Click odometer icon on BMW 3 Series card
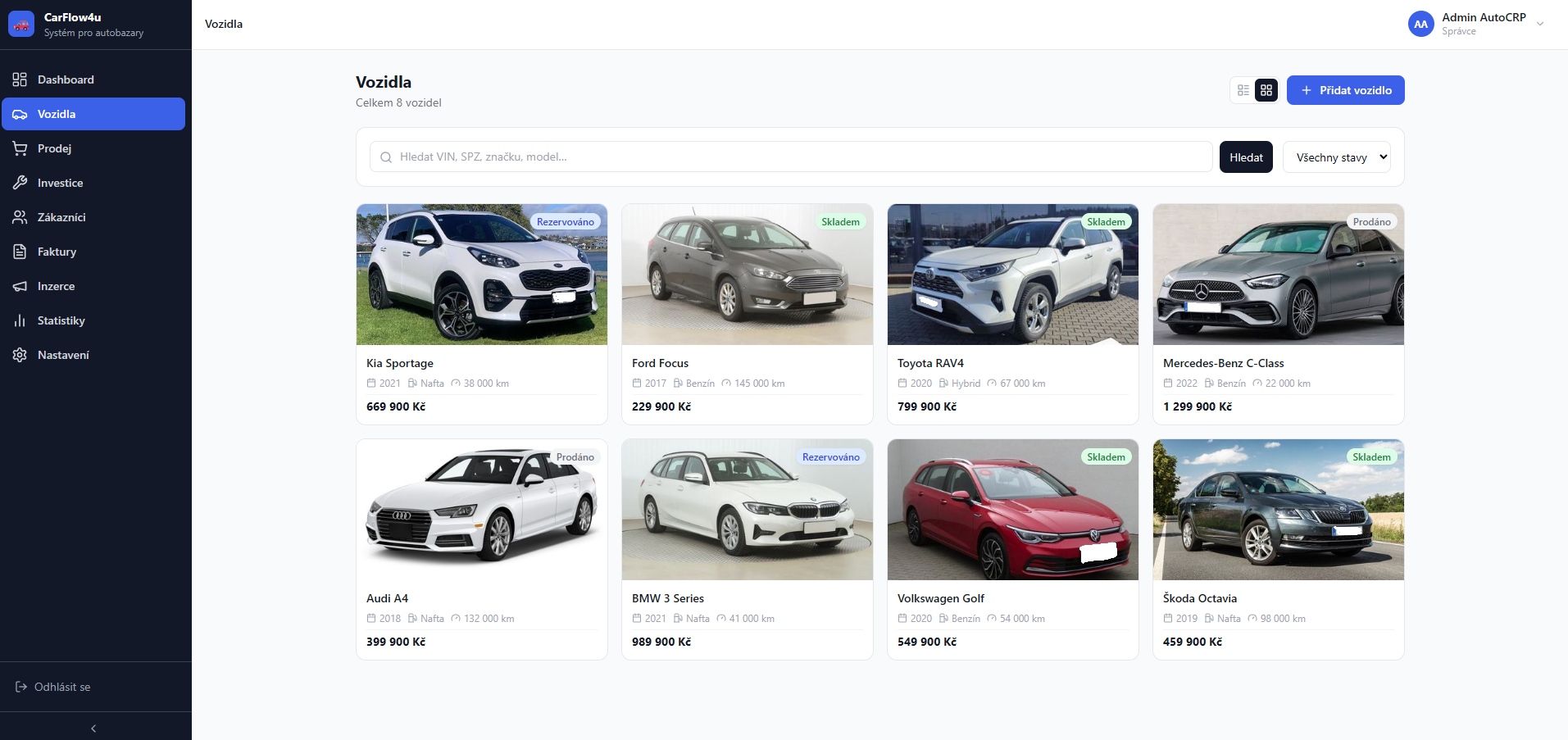 [x=721, y=618]
